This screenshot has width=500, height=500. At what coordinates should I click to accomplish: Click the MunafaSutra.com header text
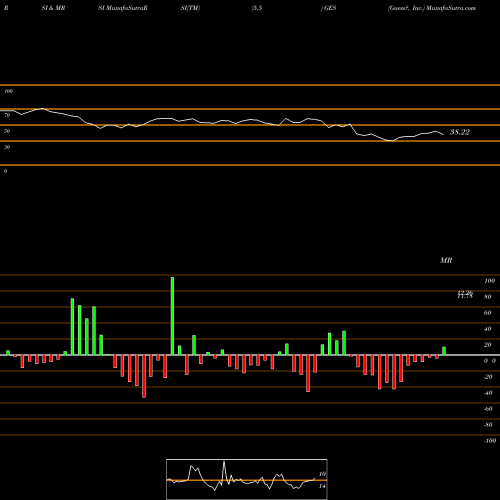(451, 8)
